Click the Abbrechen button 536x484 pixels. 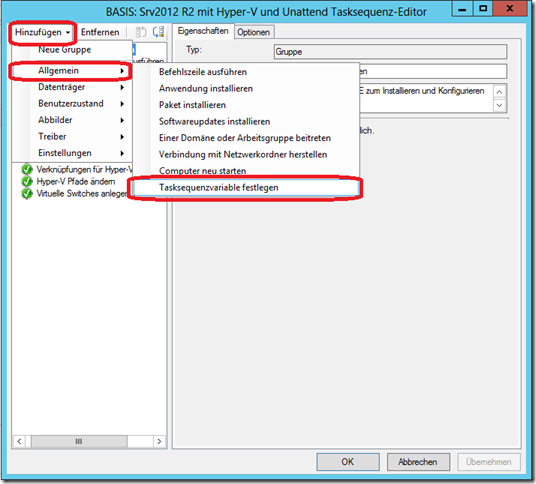click(x=418, y=462)
